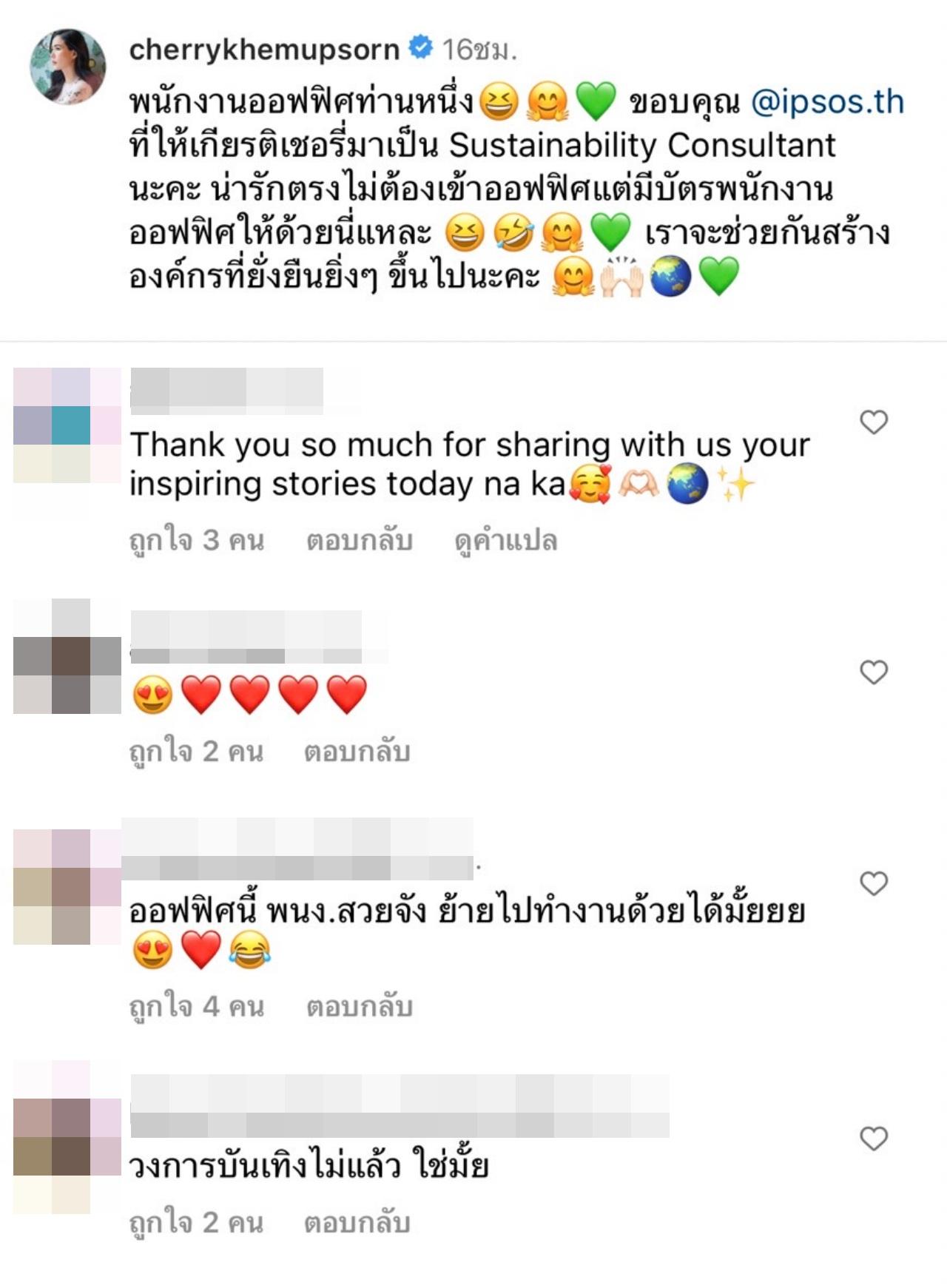Reply to the red hearts emoji comment
The height and width of the screenshot is (1288, 947).
point(357,752)
